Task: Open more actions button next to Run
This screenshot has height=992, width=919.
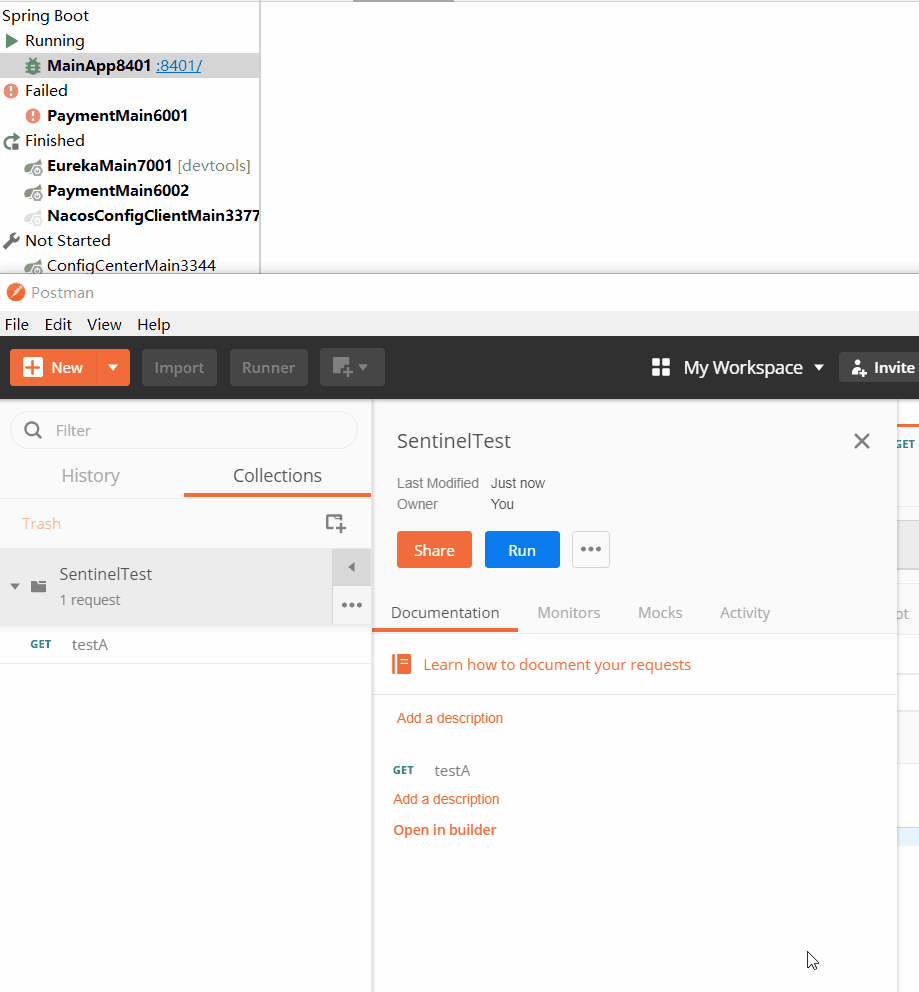Action: coord(591,549)
